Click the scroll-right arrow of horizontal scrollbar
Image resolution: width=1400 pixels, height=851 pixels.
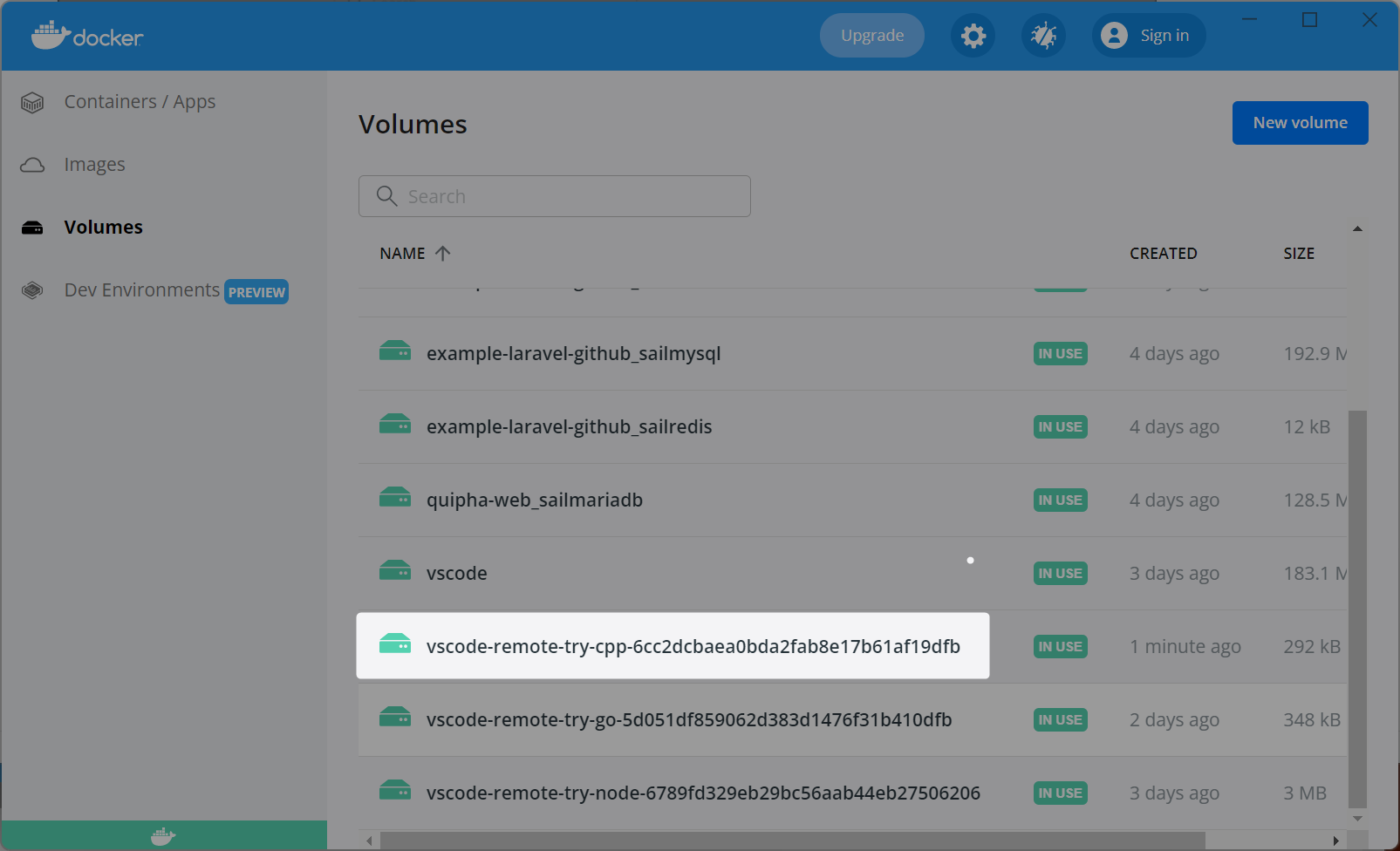coord(1335,841)
